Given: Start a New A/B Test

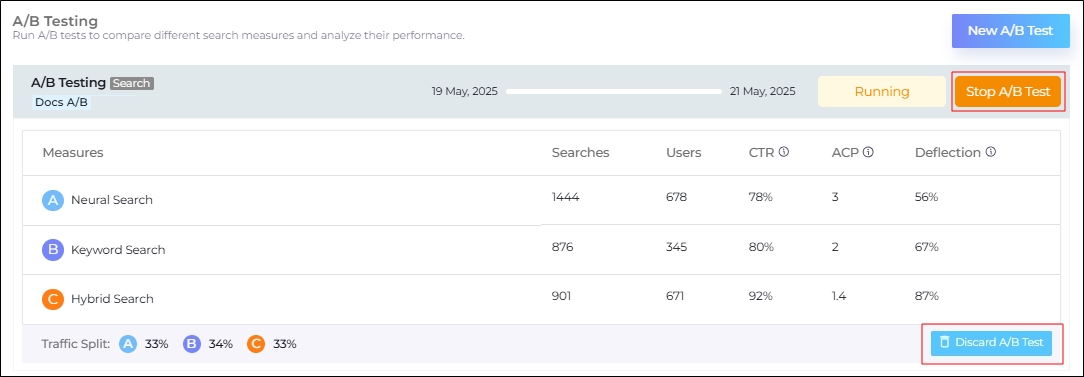Looking at the screenshot, I should [1010, 31].
